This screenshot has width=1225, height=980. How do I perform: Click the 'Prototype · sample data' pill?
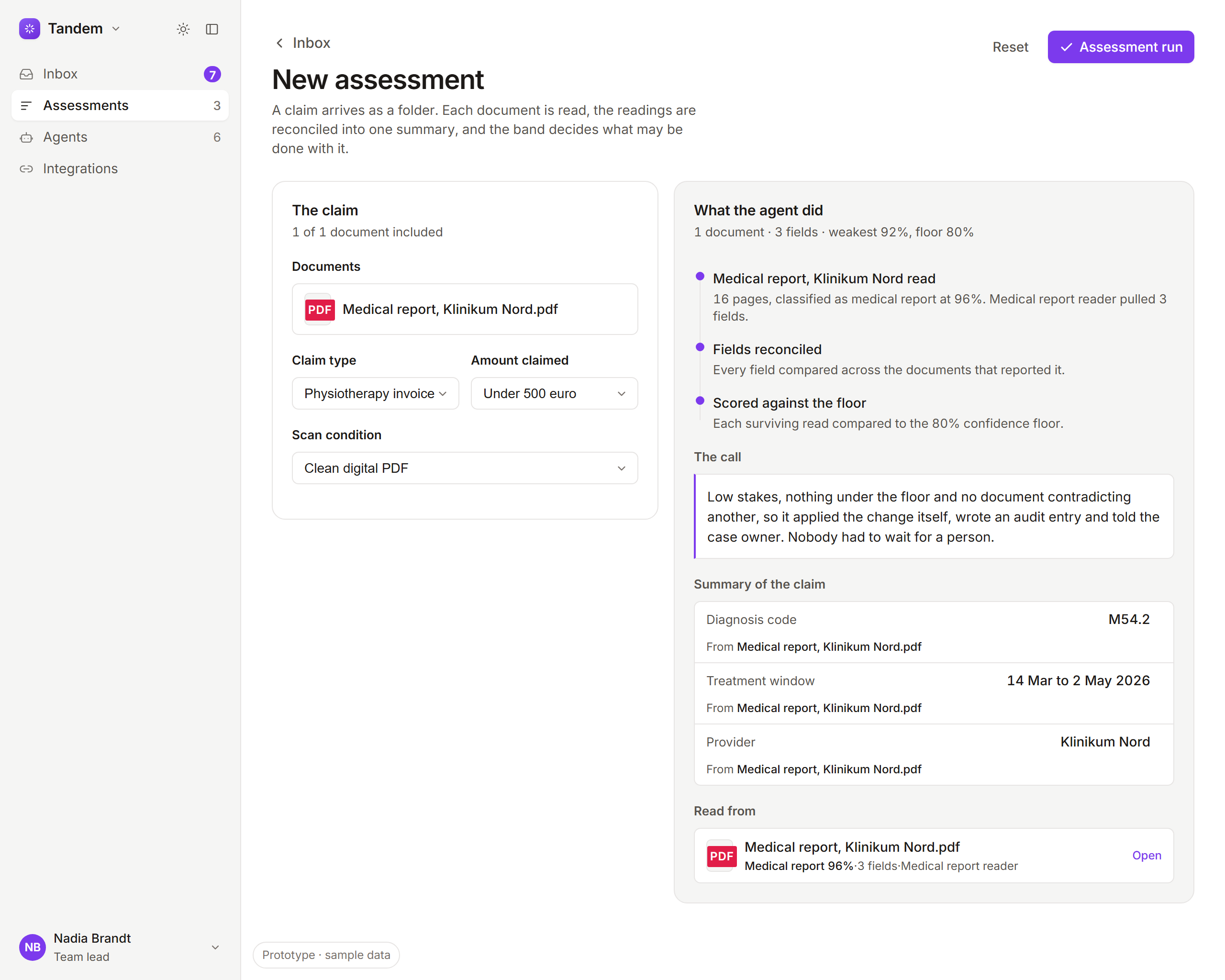[x=326, y=955]
